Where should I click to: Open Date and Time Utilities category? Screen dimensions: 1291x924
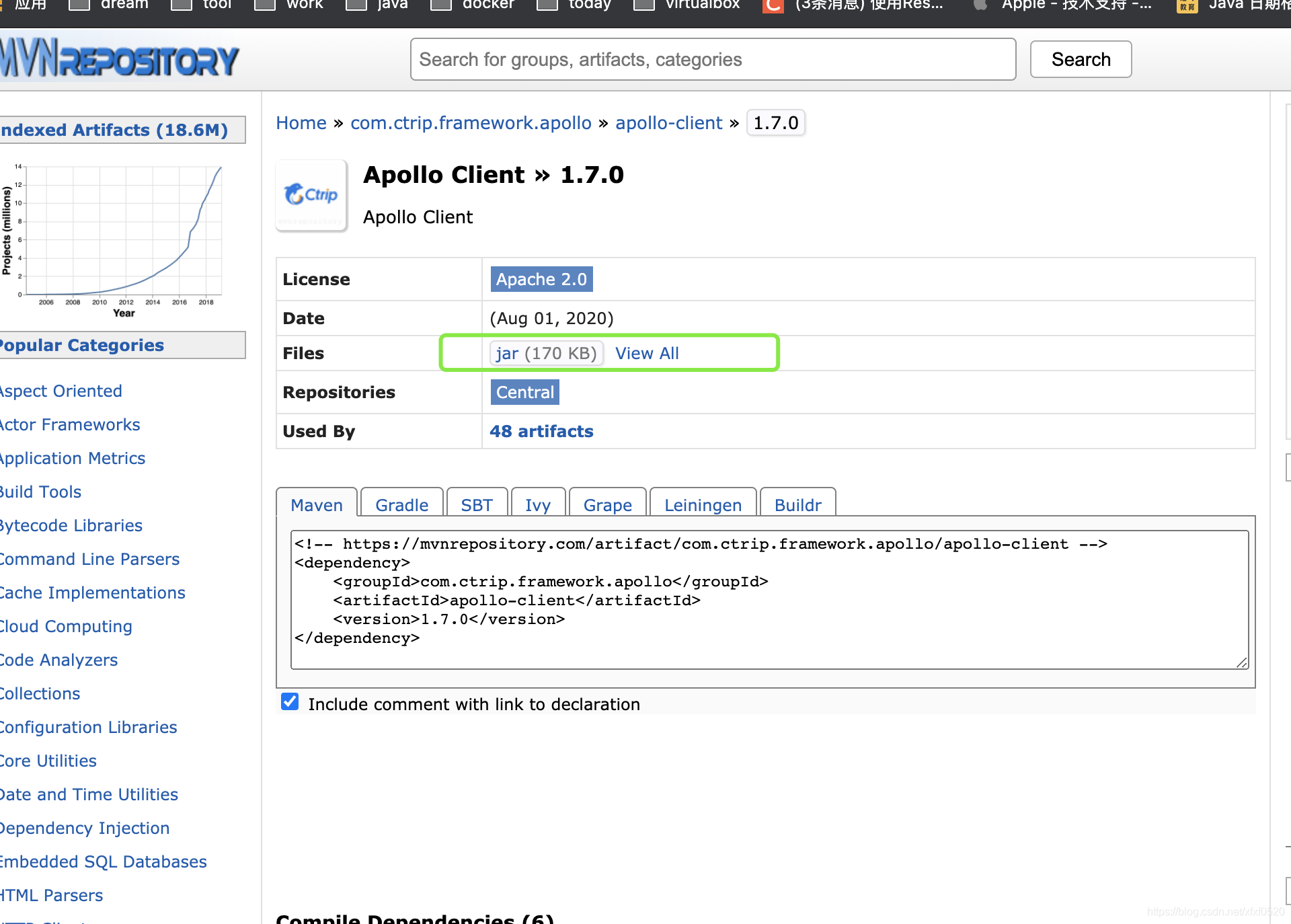tap(89, 794)
